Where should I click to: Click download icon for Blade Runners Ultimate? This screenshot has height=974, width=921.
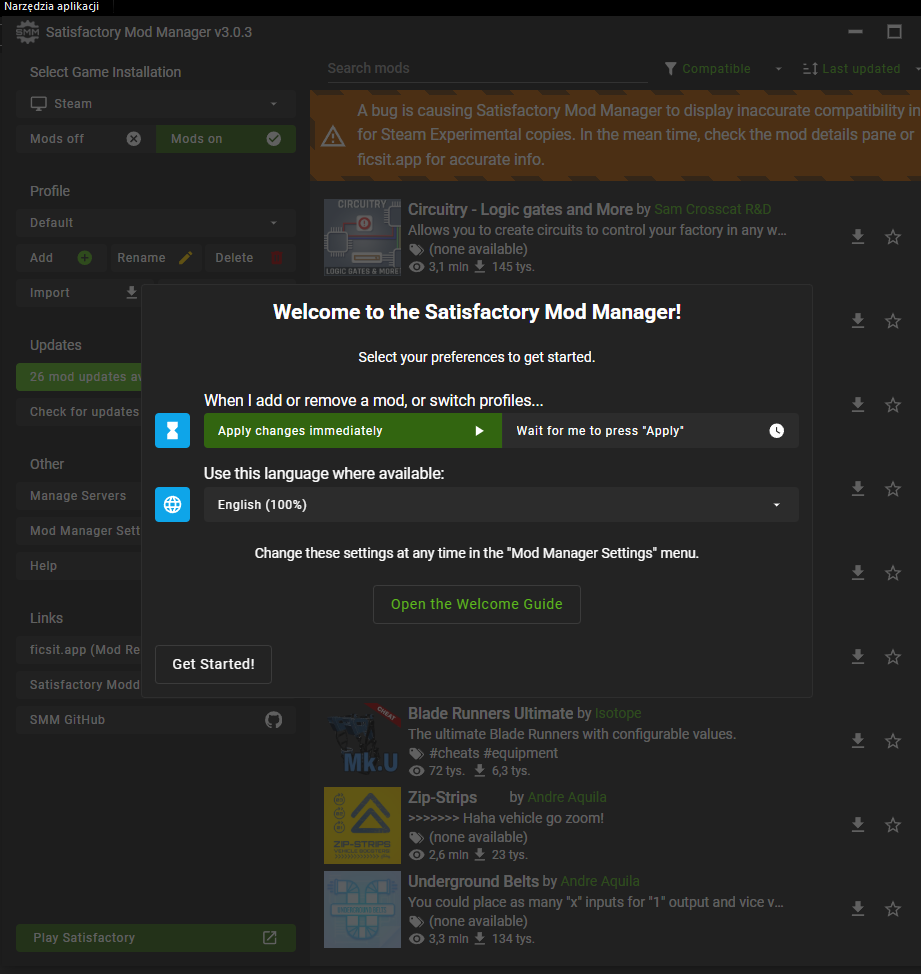(858, 740)
